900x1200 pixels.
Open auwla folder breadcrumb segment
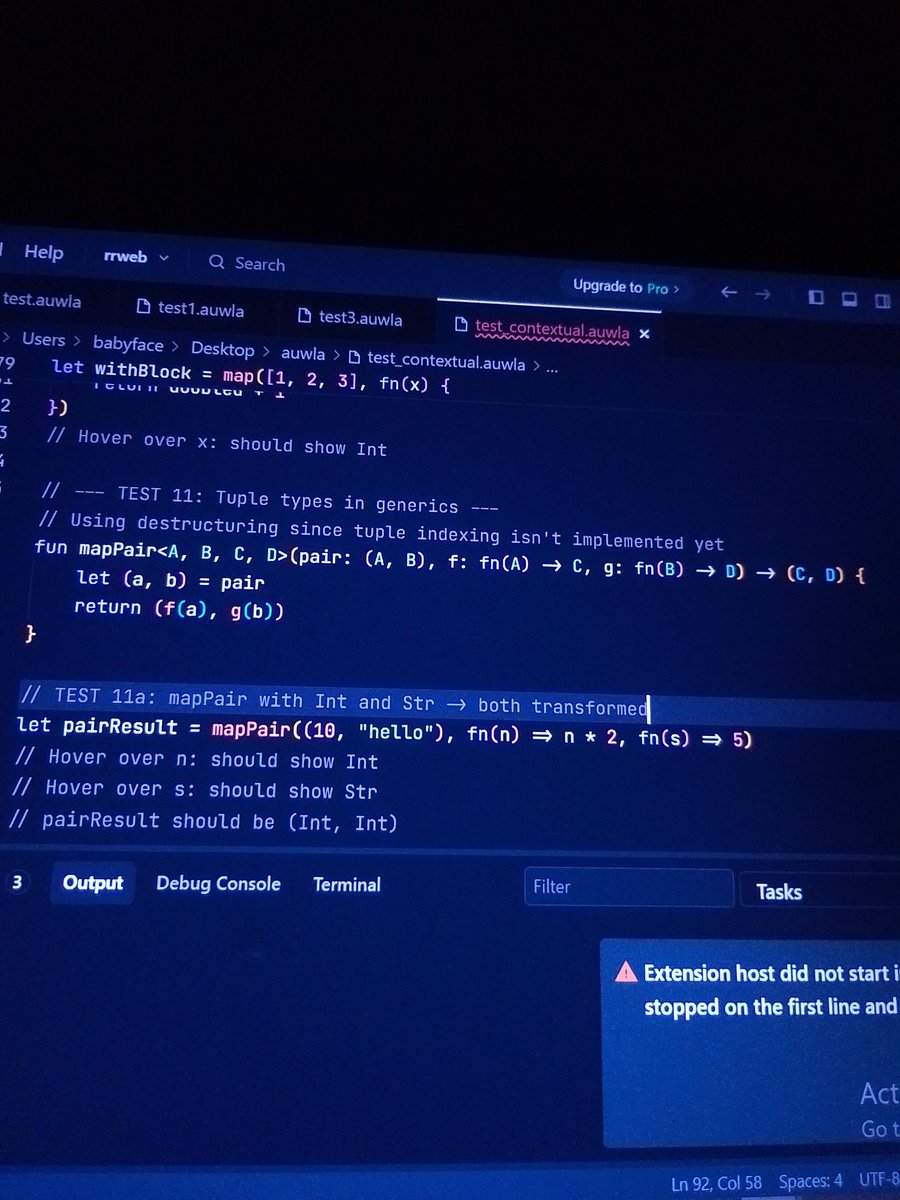coord(303,354)
